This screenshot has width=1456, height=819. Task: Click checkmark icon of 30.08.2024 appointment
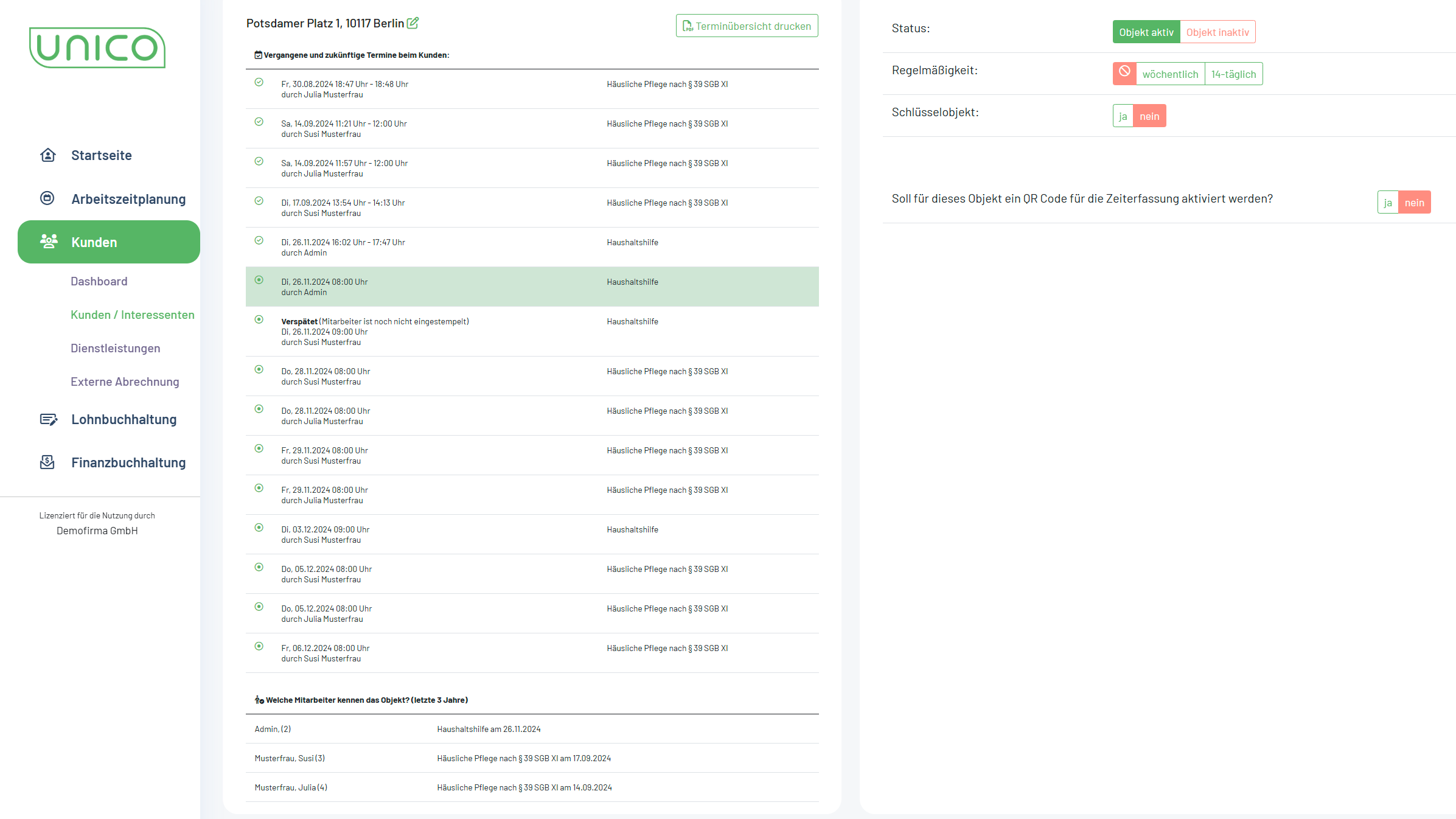(259, 82)
